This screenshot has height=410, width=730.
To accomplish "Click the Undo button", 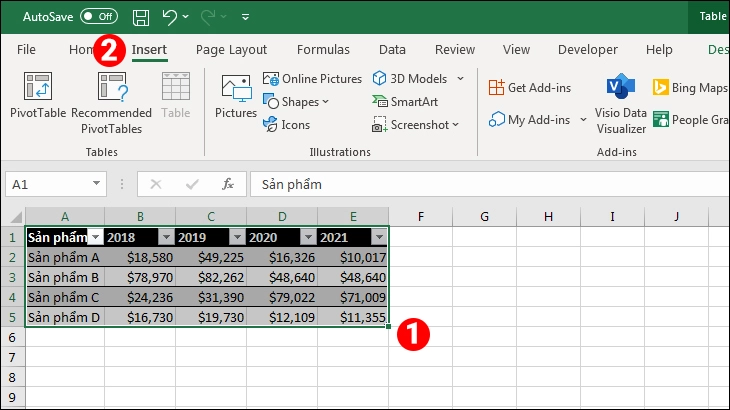I will coord(170,17).
